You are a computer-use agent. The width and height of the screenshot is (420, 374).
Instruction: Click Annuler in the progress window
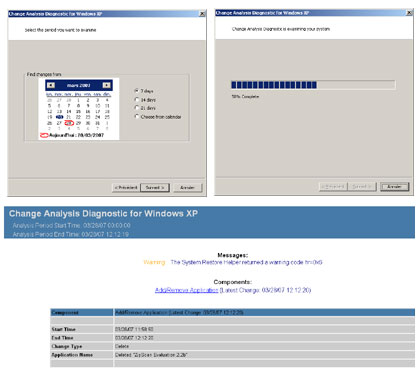[x=394, y=187]
